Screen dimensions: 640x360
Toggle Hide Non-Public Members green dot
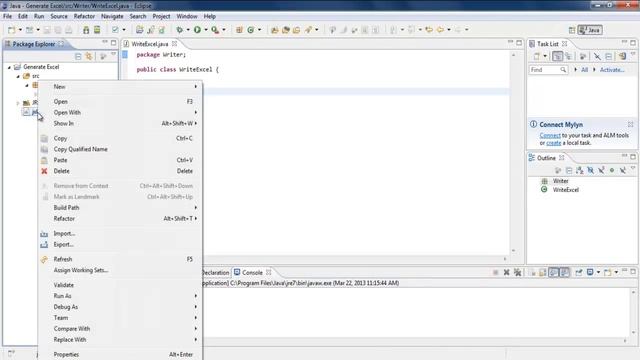(x=612, y=170)
